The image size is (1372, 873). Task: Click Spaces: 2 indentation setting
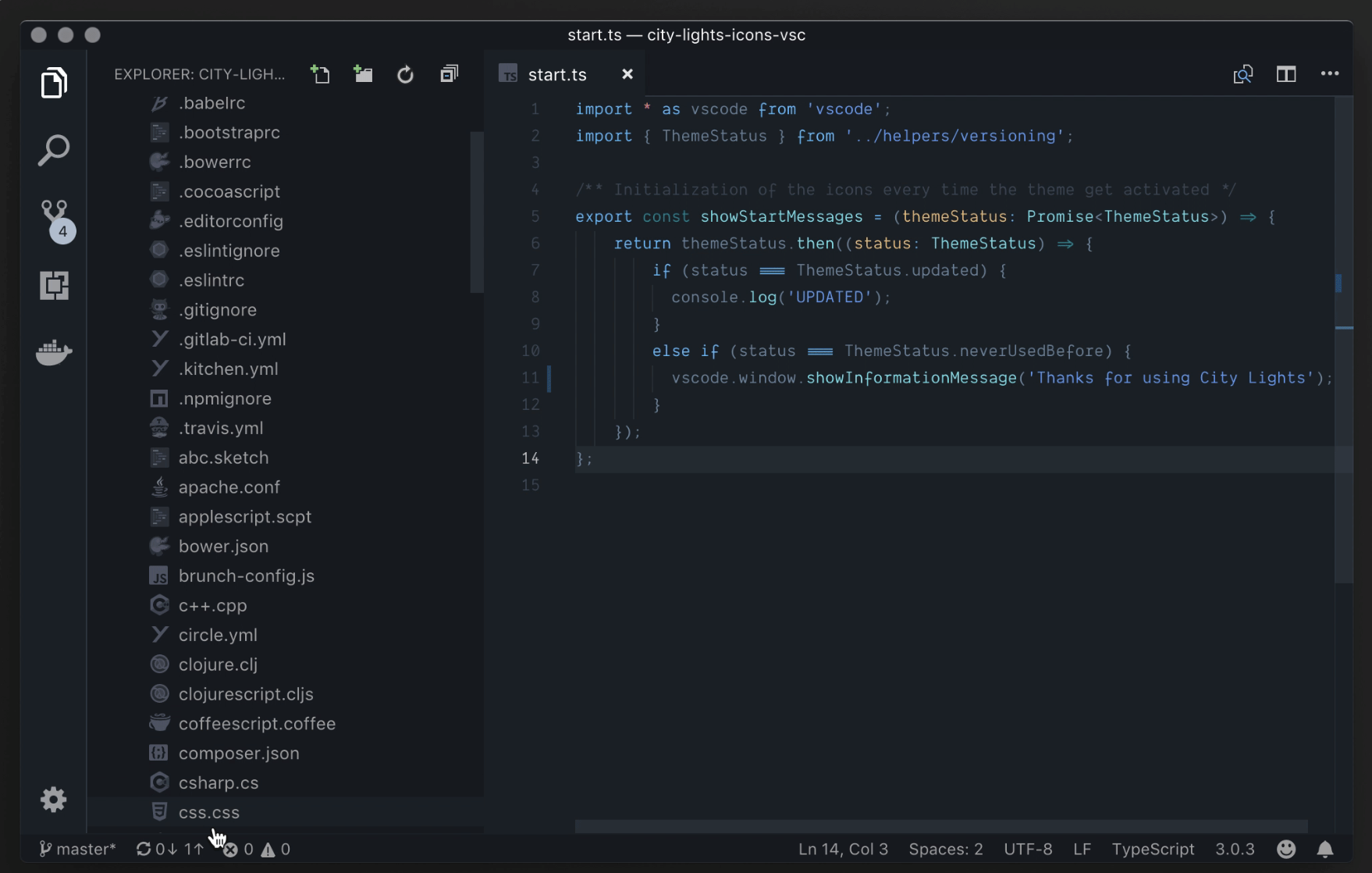(x=945, y=849)
